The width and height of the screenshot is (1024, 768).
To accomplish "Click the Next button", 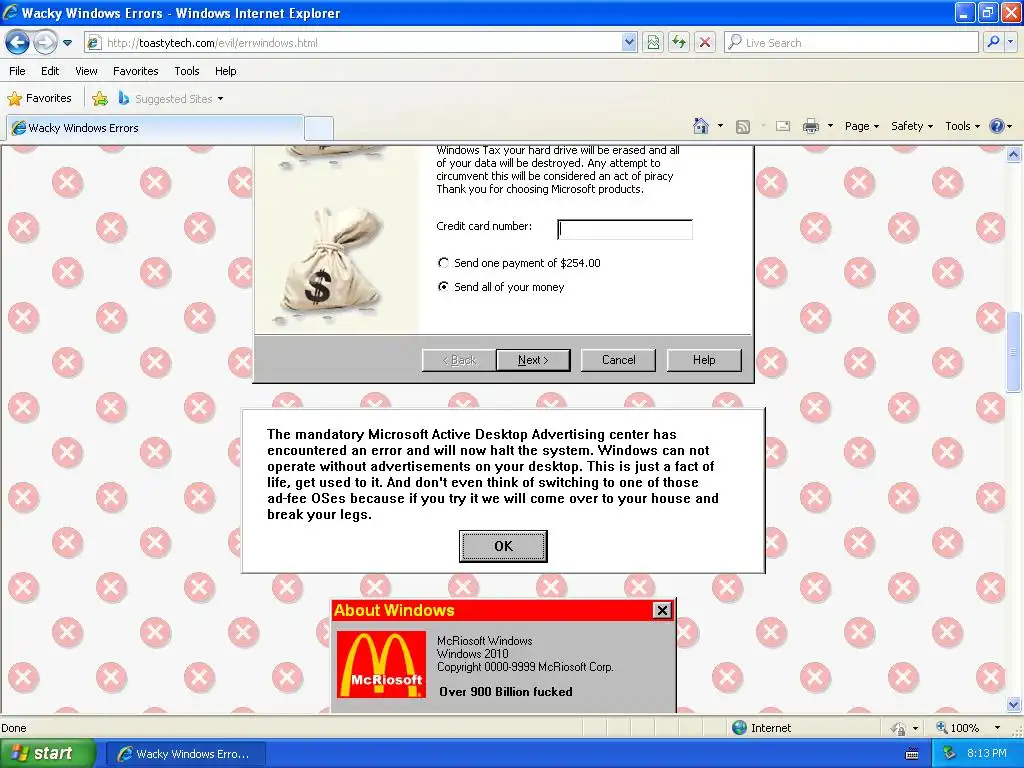I will tap(533, 360).
